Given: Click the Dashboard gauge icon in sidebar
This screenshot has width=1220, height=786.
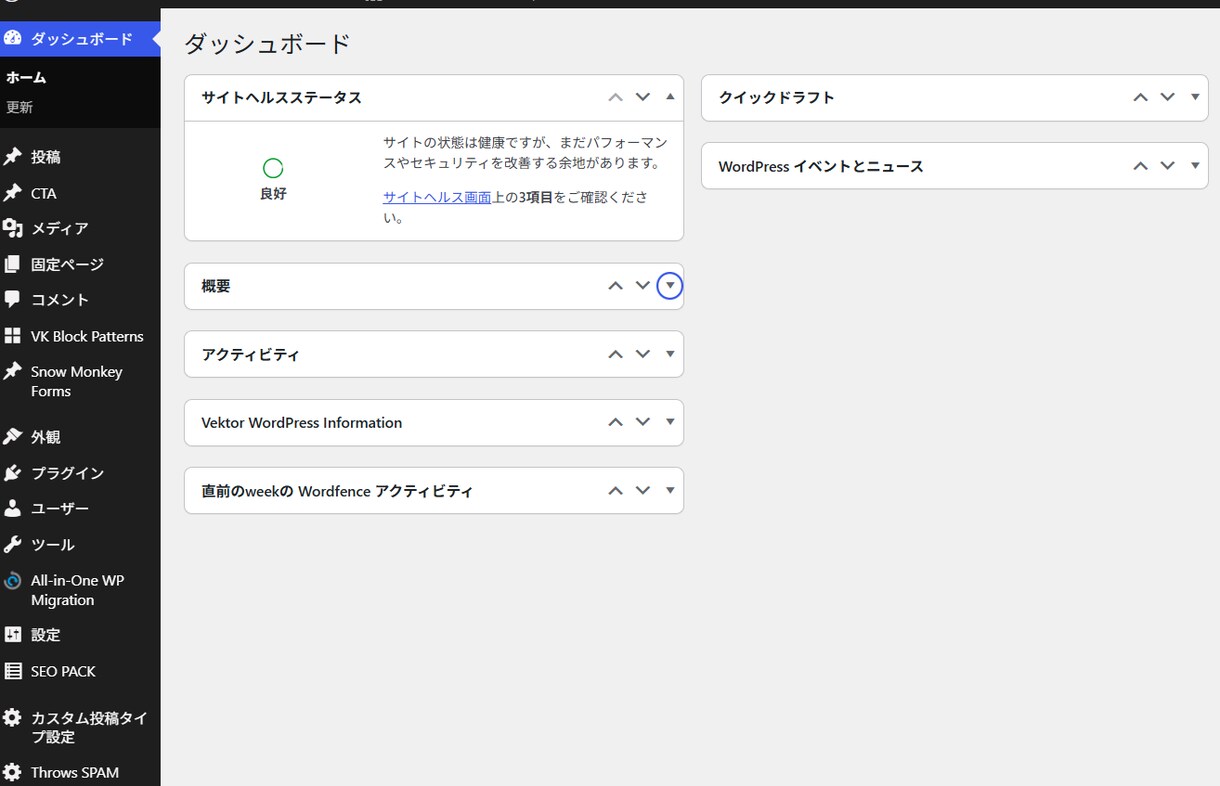Looking at the screenshot, I should click(x=12, y=38).
